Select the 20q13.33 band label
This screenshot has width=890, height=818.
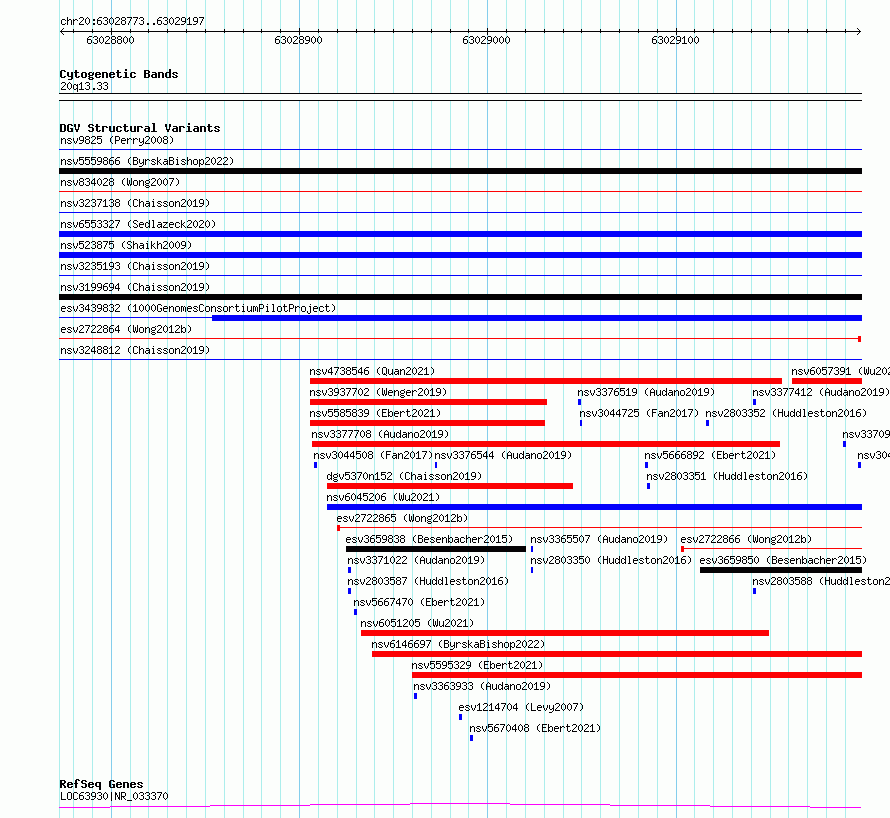click(84, 86)
